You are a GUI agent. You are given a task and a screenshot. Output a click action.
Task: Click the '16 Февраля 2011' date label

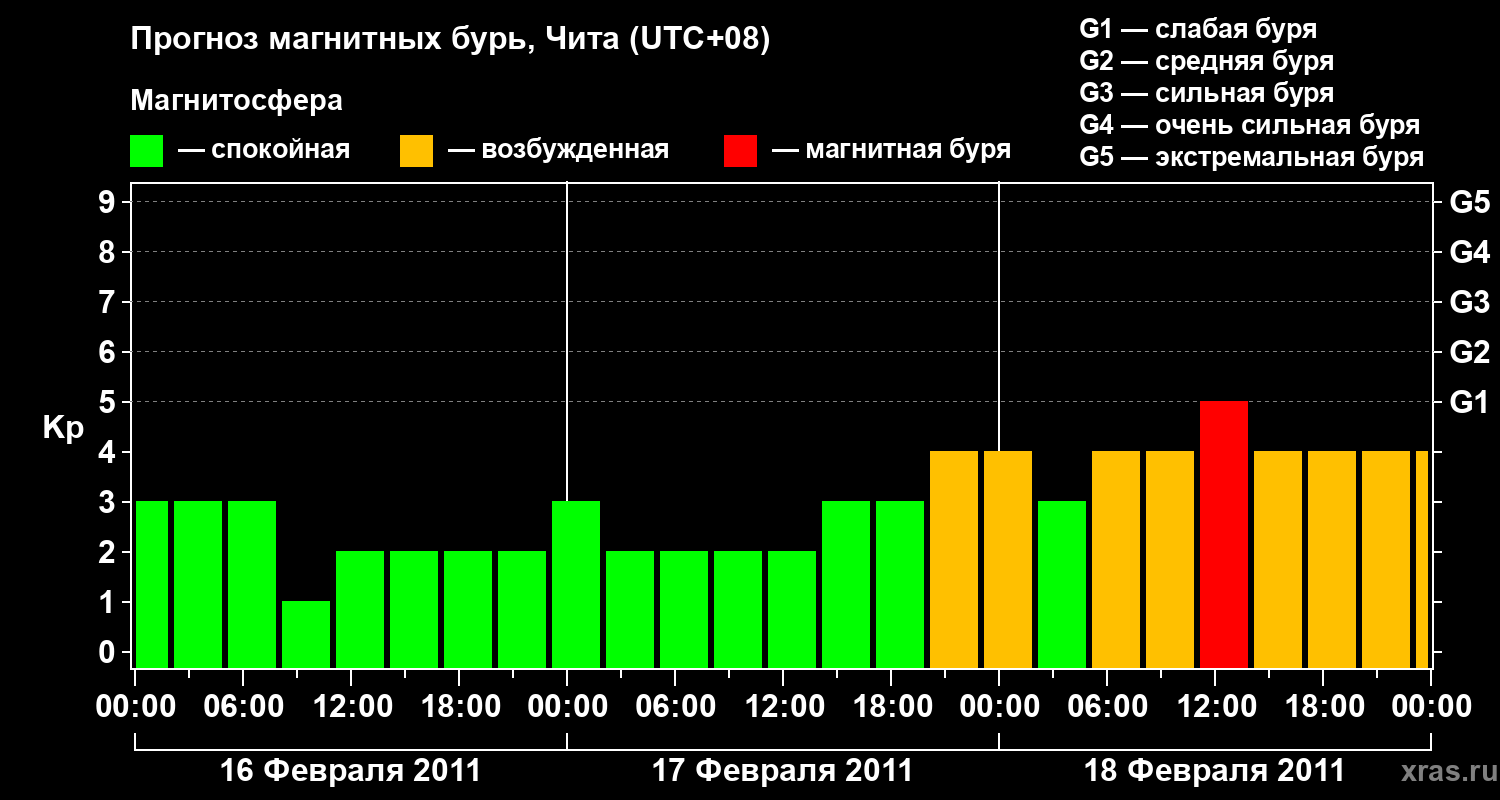[350, 771]
